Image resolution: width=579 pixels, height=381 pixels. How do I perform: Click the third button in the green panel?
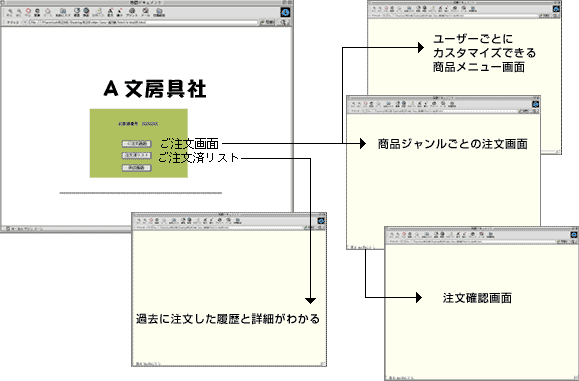coord(137,168)
